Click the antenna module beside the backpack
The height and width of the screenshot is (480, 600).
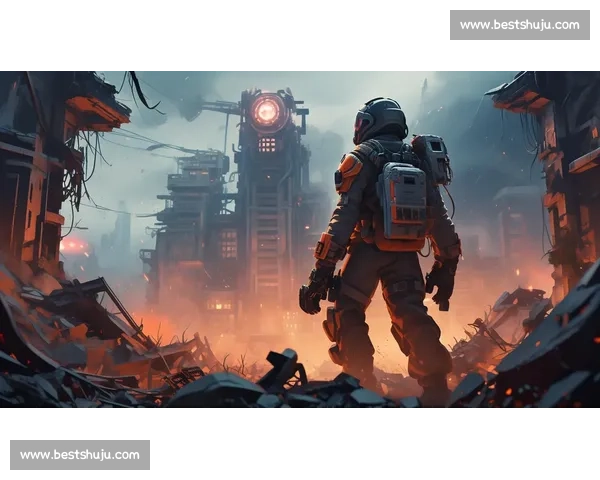point(432,158)
